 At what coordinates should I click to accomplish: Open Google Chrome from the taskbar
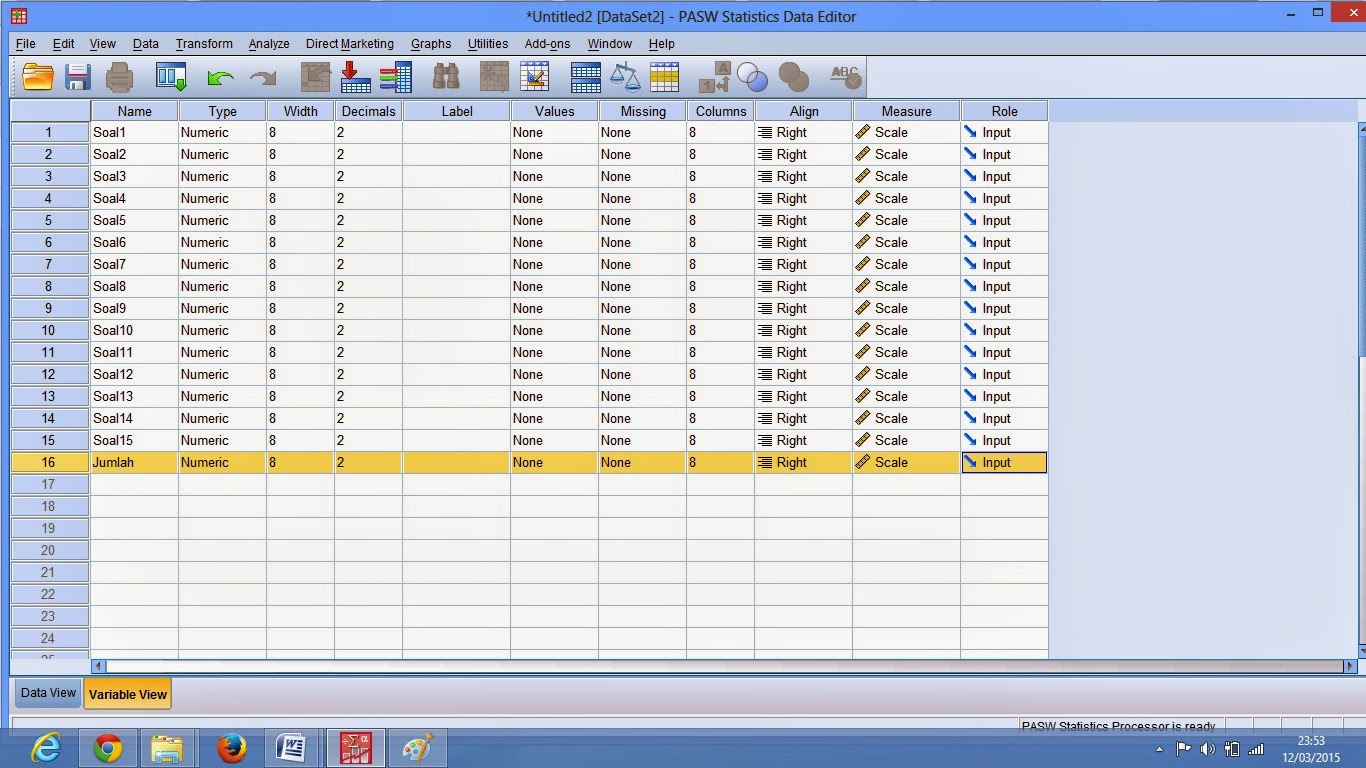tap(108, 748)
